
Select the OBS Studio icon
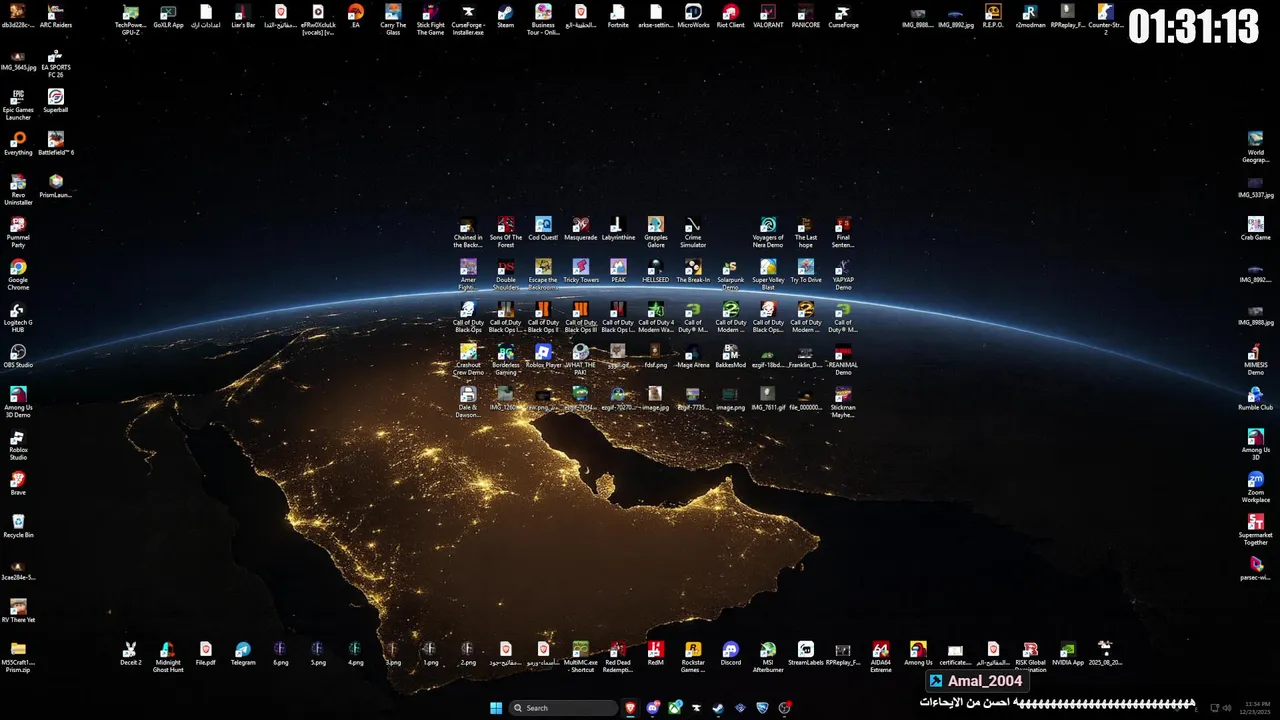coord(18,356)
